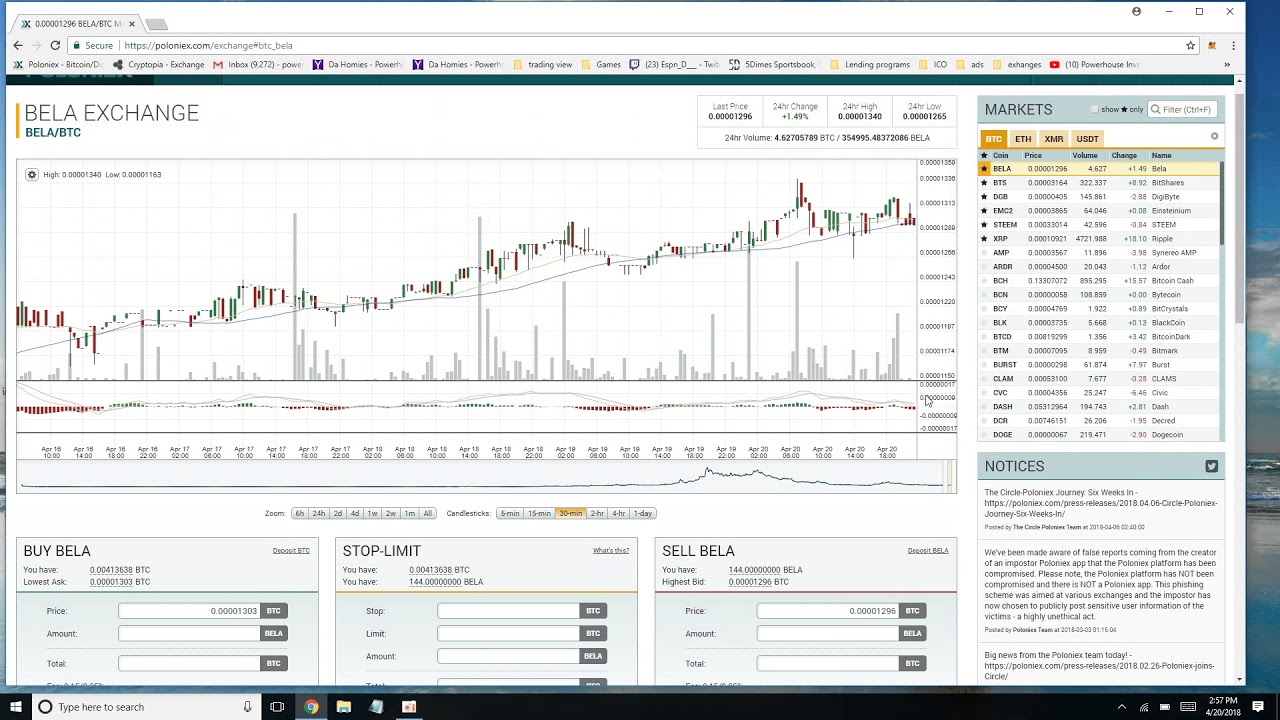The image size is (1280, 720).
Task: Sort markets by the Volume column
Action: pyautogui.click(x=1084, y=155)
